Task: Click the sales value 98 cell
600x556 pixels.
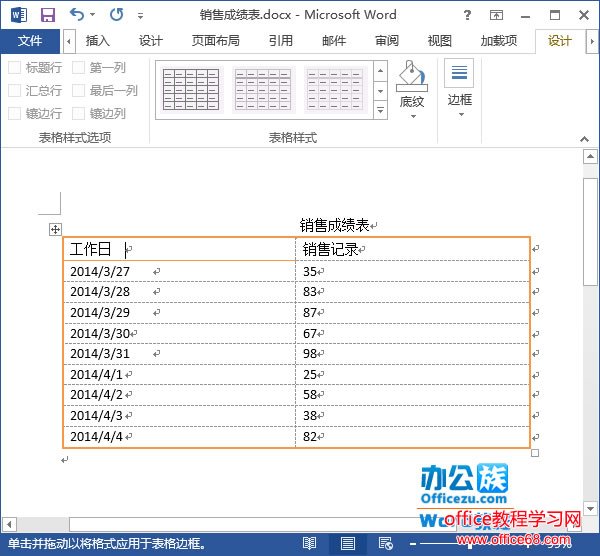Action: click(413, 354)
